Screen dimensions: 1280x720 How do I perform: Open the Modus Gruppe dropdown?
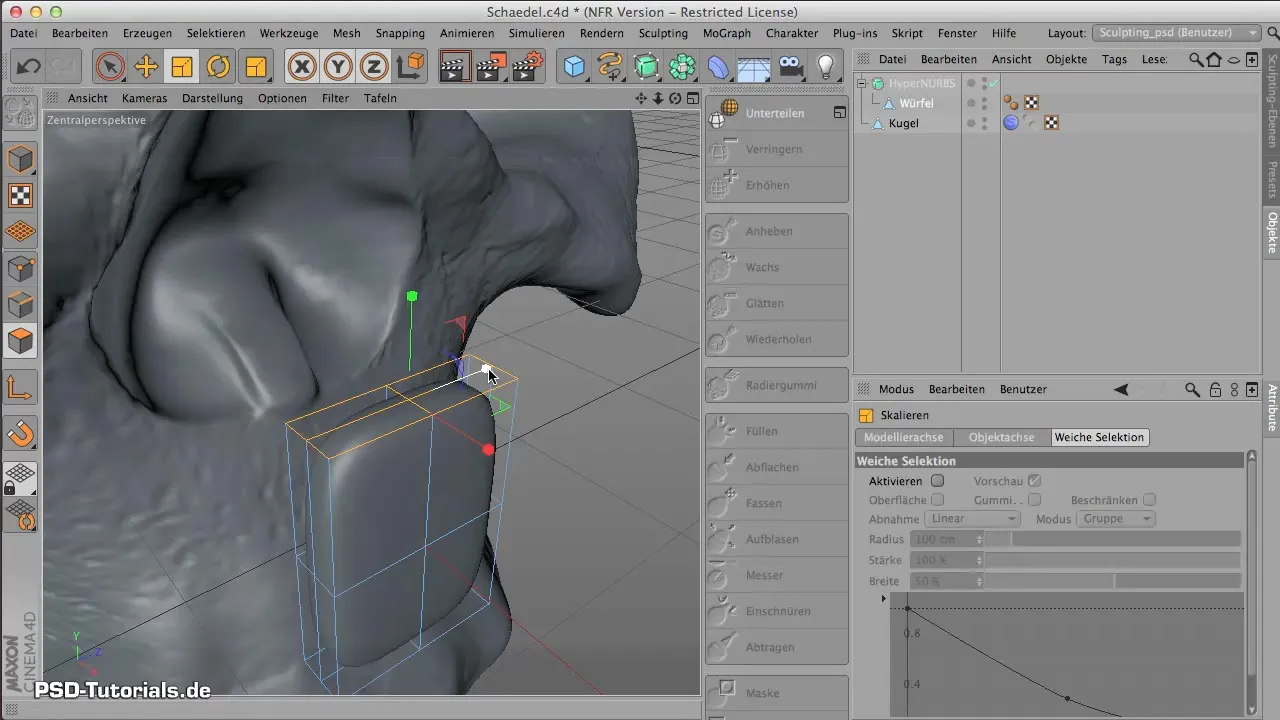1116,519
